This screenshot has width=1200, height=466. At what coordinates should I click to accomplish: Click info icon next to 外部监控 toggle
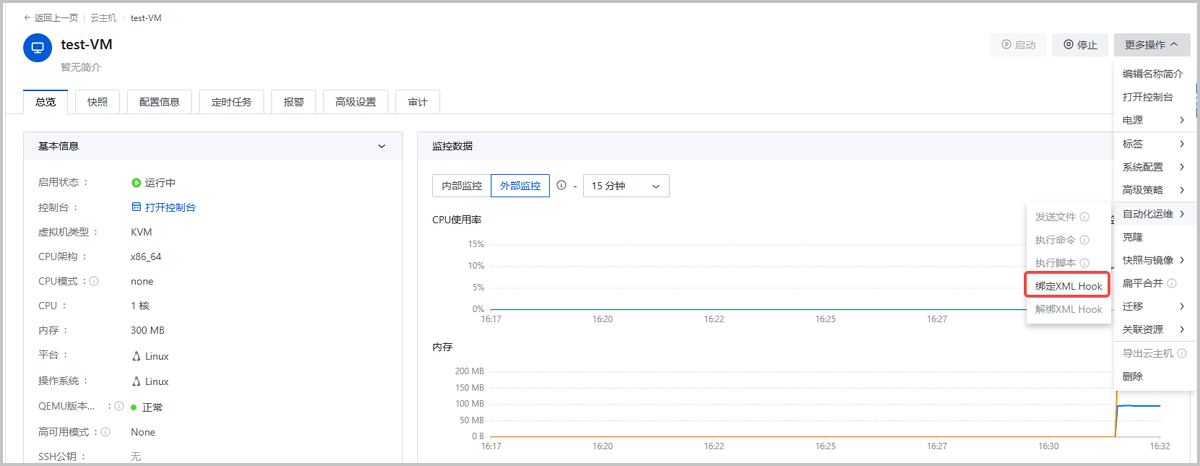(561, 186)
